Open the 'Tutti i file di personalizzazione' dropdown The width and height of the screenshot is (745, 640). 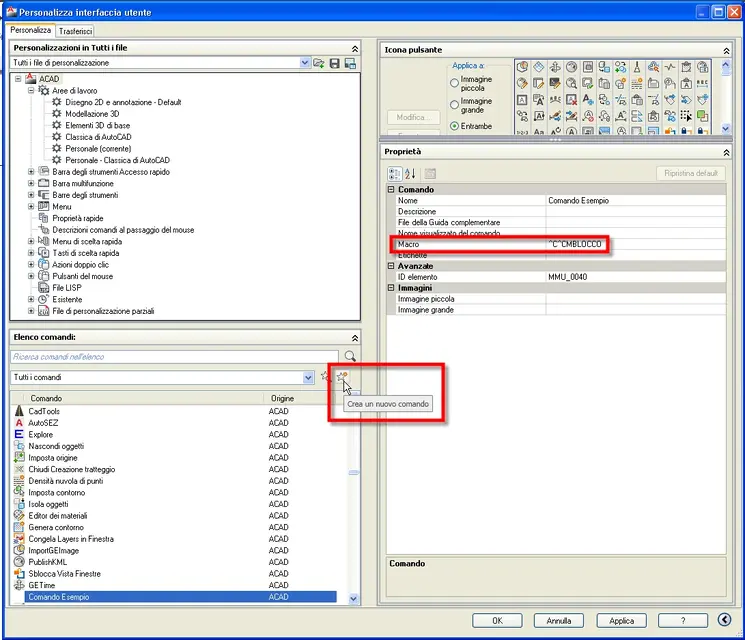tap(305, 63)
